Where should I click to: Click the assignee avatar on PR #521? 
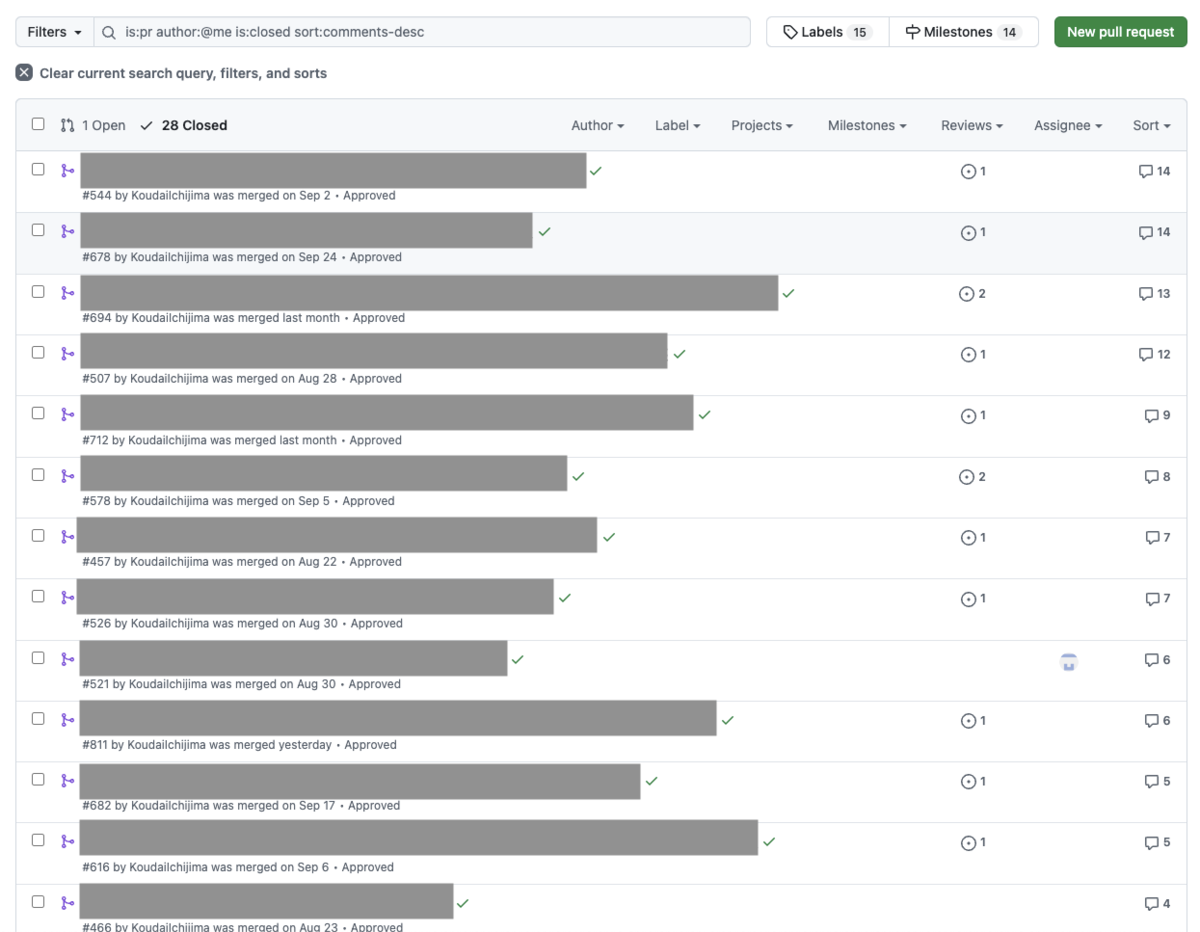click(1069, 661)
